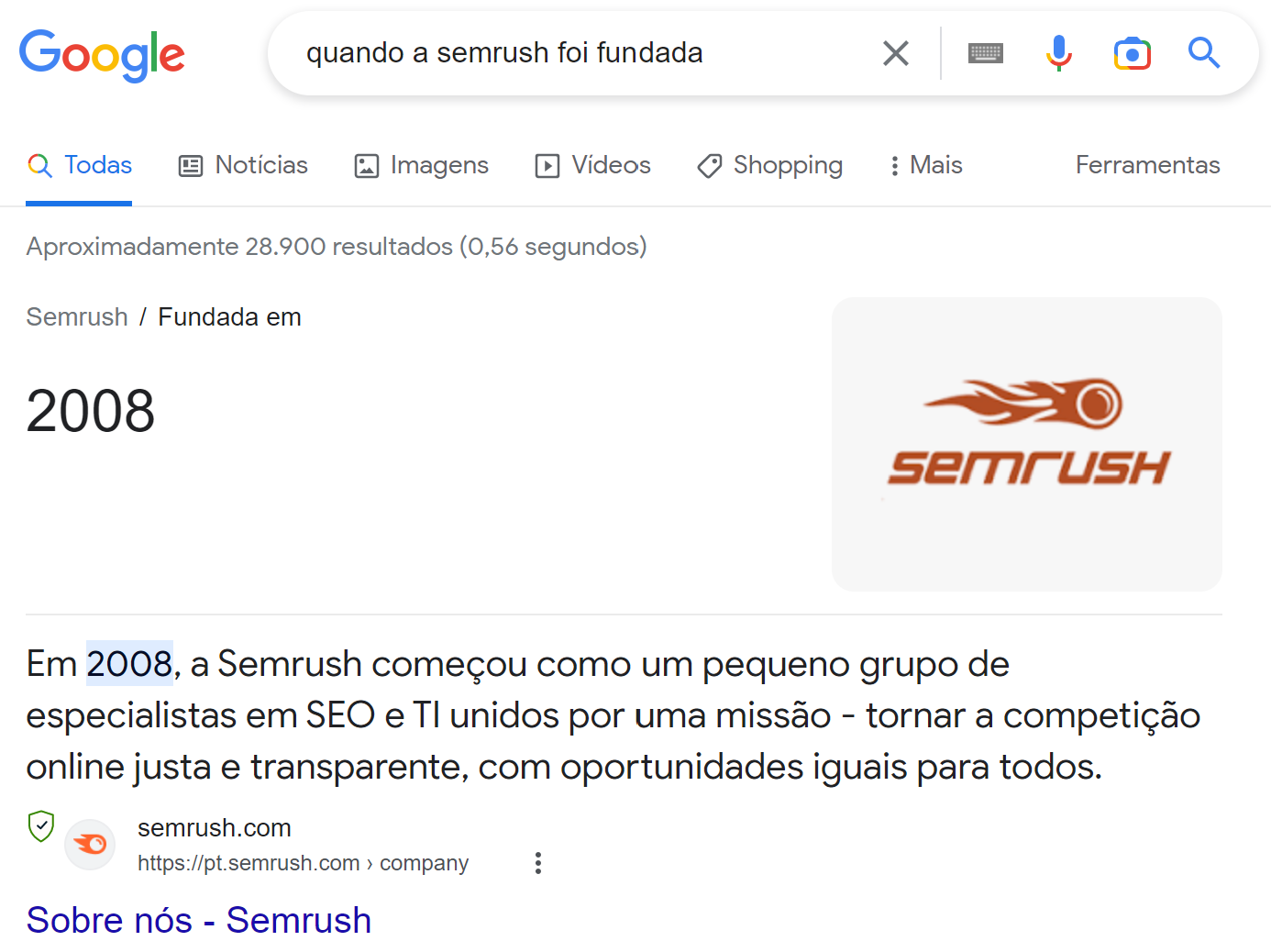1271x952 pixels.
Task: Switch to the Notícias tab
Action: tap(243, 165)
